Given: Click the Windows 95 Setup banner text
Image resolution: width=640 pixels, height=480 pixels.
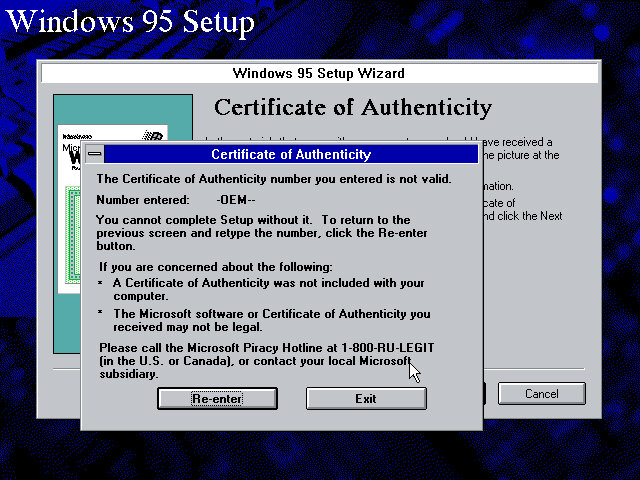Looking at the screenshot, I should click(x=130, y=21).
